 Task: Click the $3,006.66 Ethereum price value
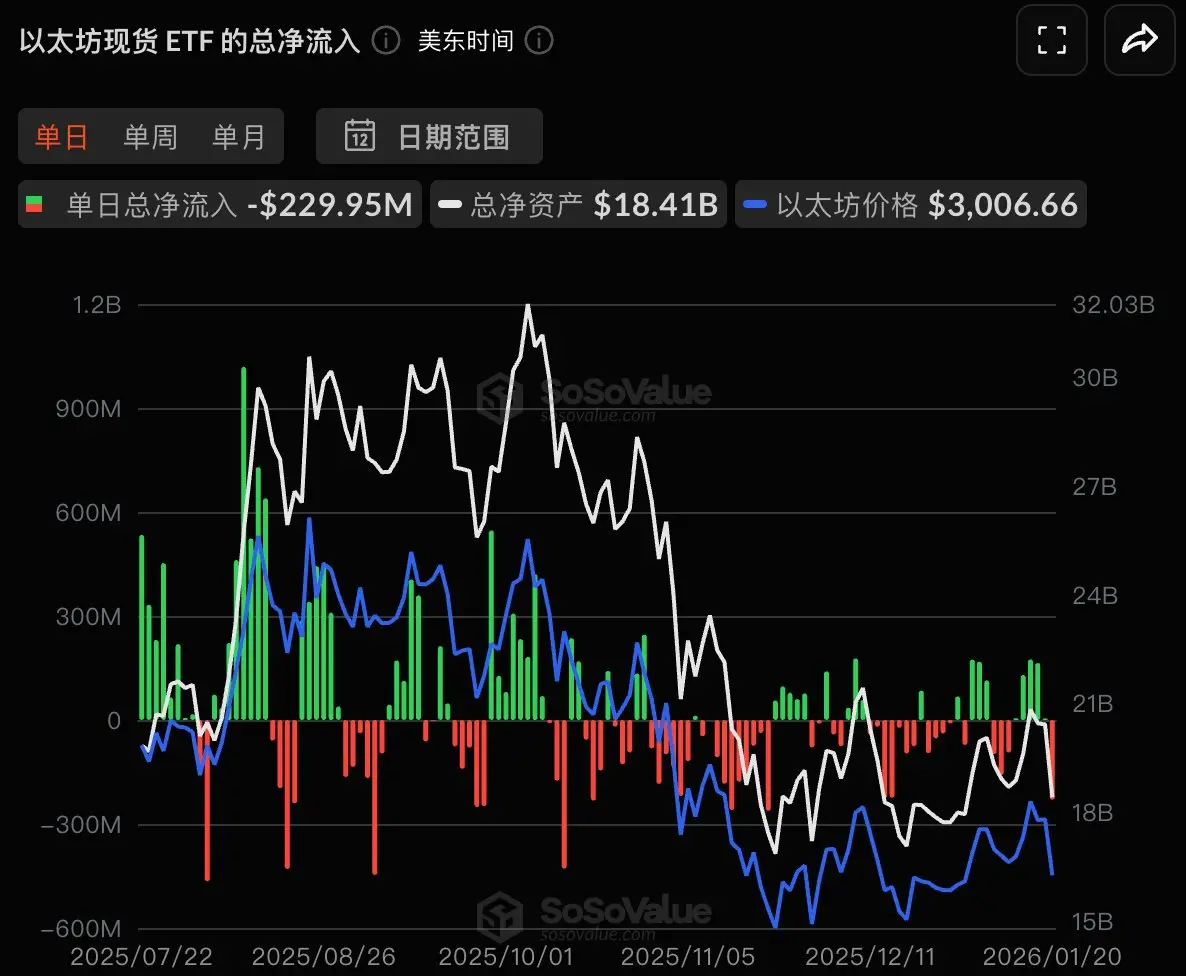point(1003,205)
